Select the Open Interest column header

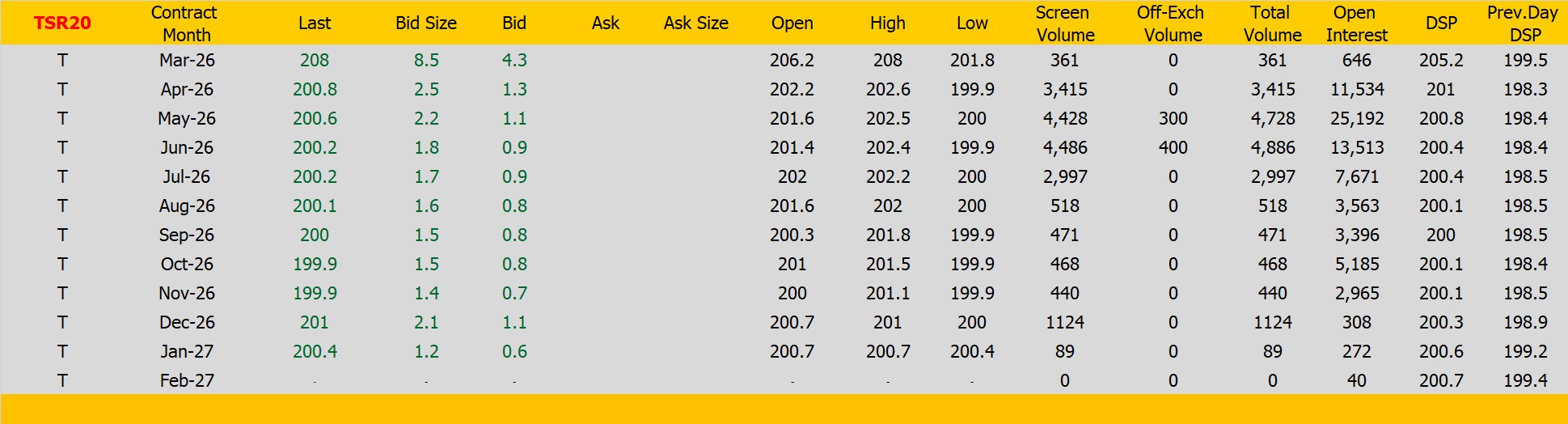(1356, 23)
